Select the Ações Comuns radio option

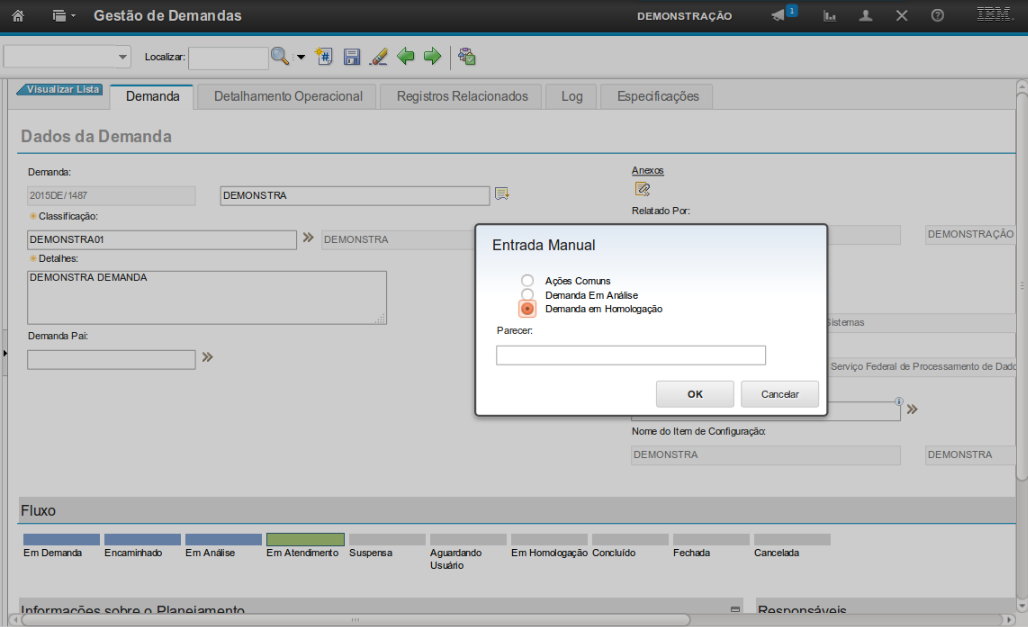tap(527, 281)
